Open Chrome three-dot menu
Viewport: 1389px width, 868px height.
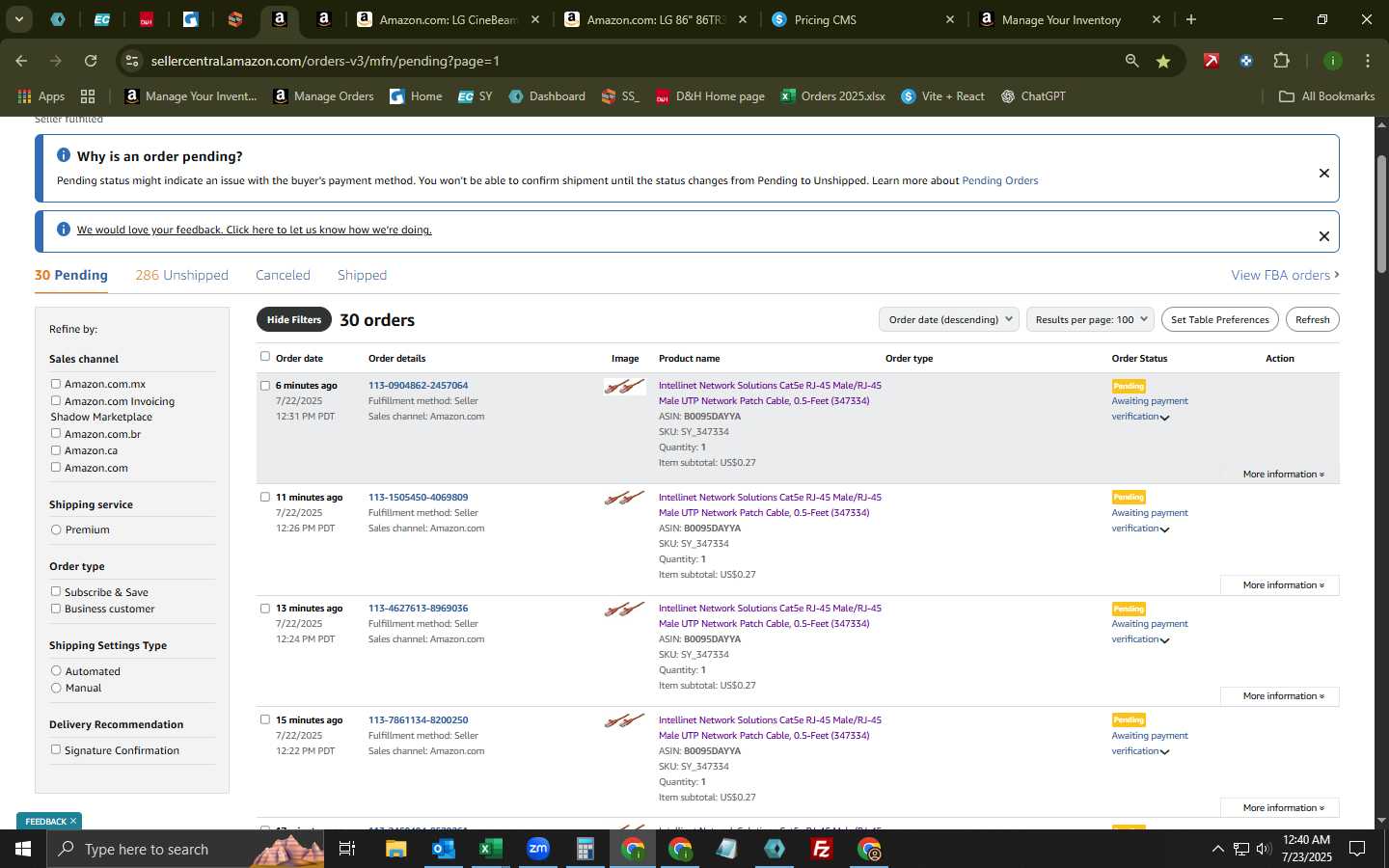click(1367, 61)
